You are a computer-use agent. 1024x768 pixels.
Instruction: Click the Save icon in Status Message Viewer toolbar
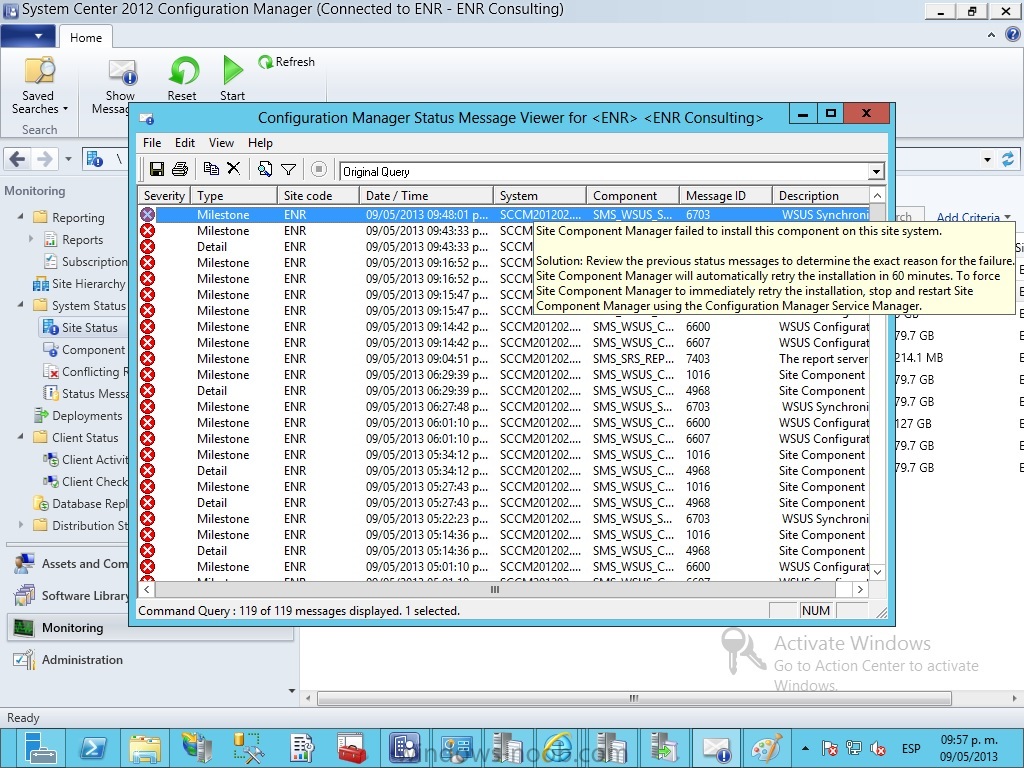157,170
